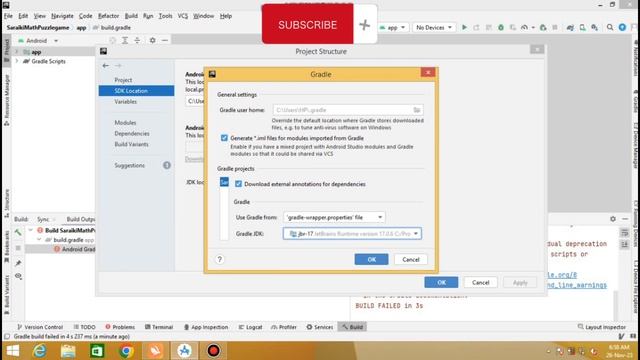The height and width of the screenshot is (360, 640).
Task: Click the hammer rebuild icon in Build panel
Action: pos(18,232)
